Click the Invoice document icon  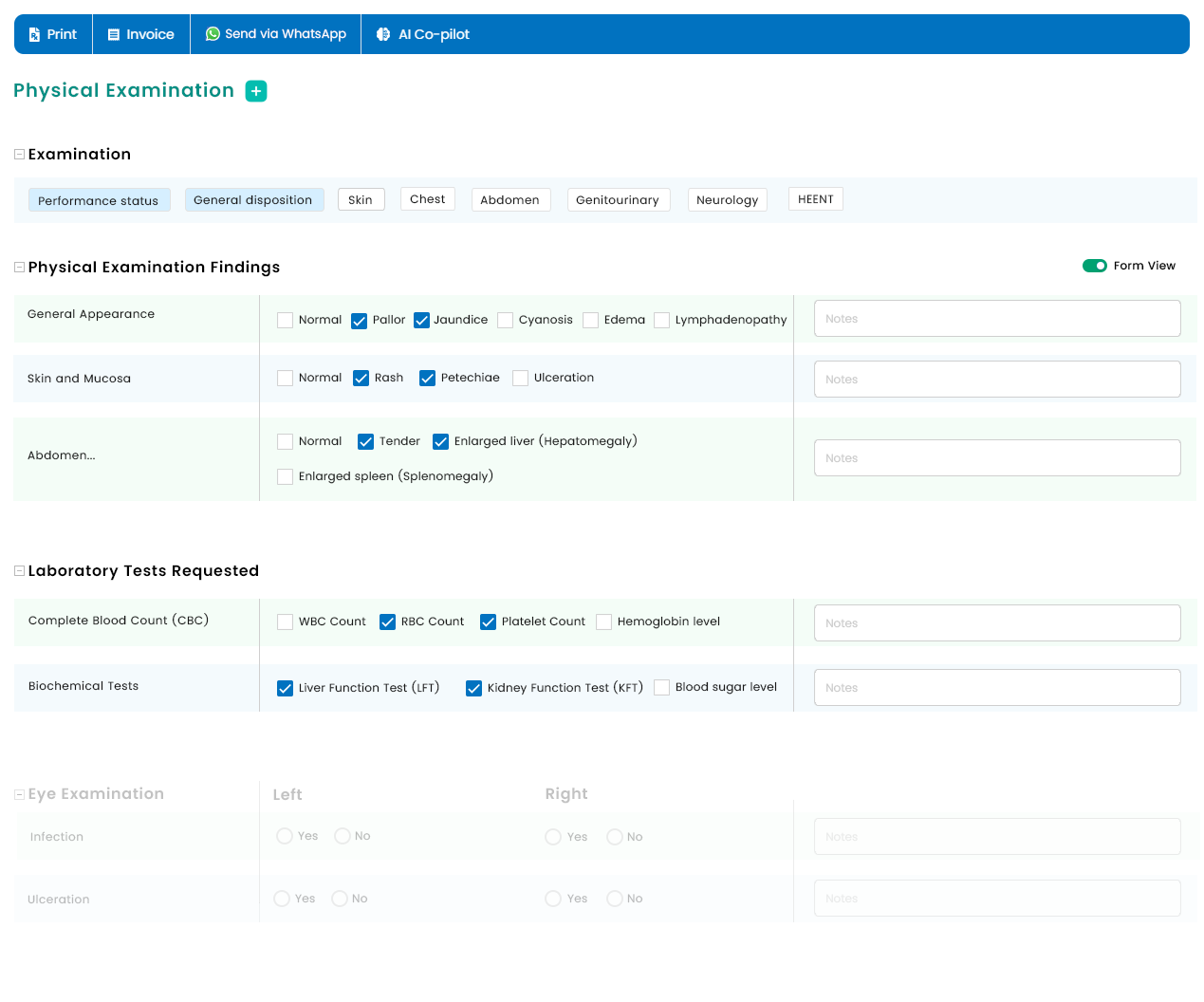pyautogui.click(x=114, y=34)
